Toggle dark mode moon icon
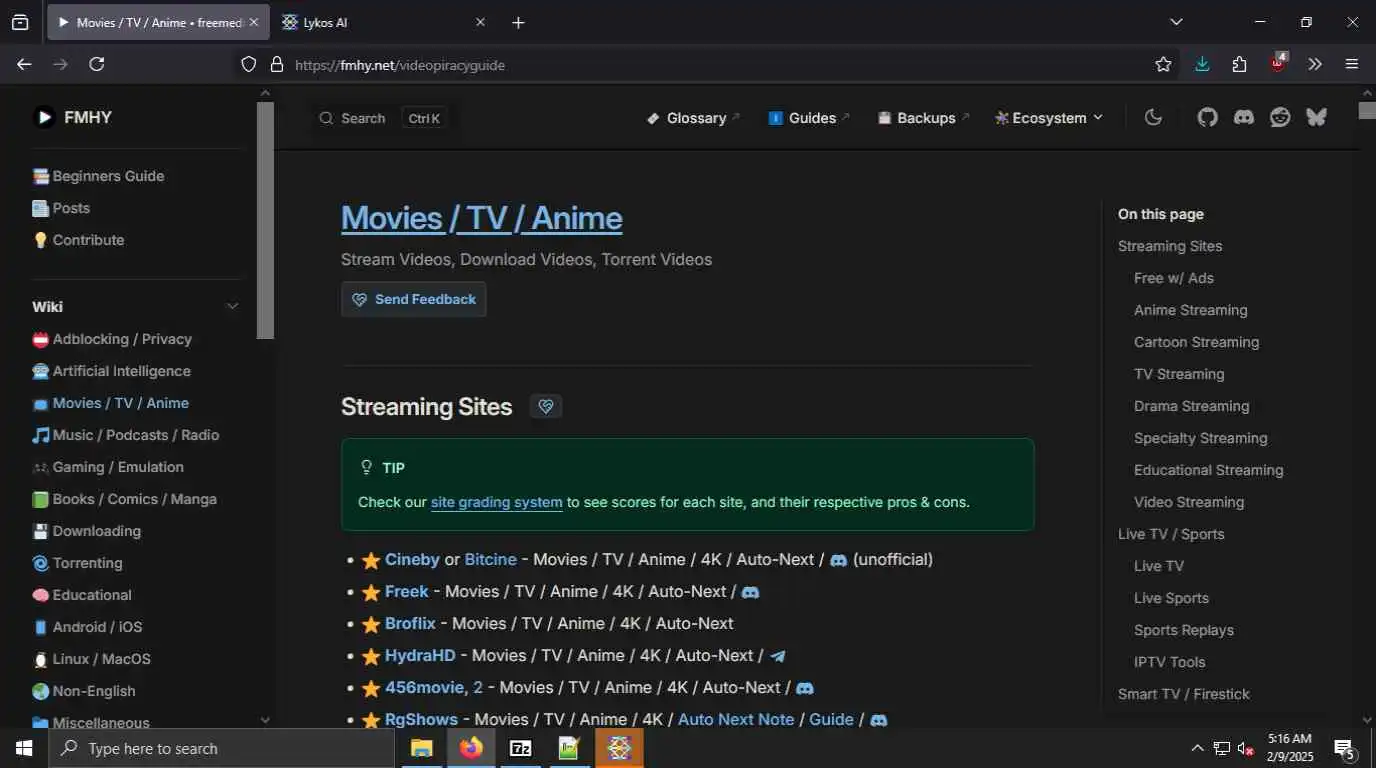Image resolution: width=1376 pixels, height=768 pixels. coord(1153,117)
